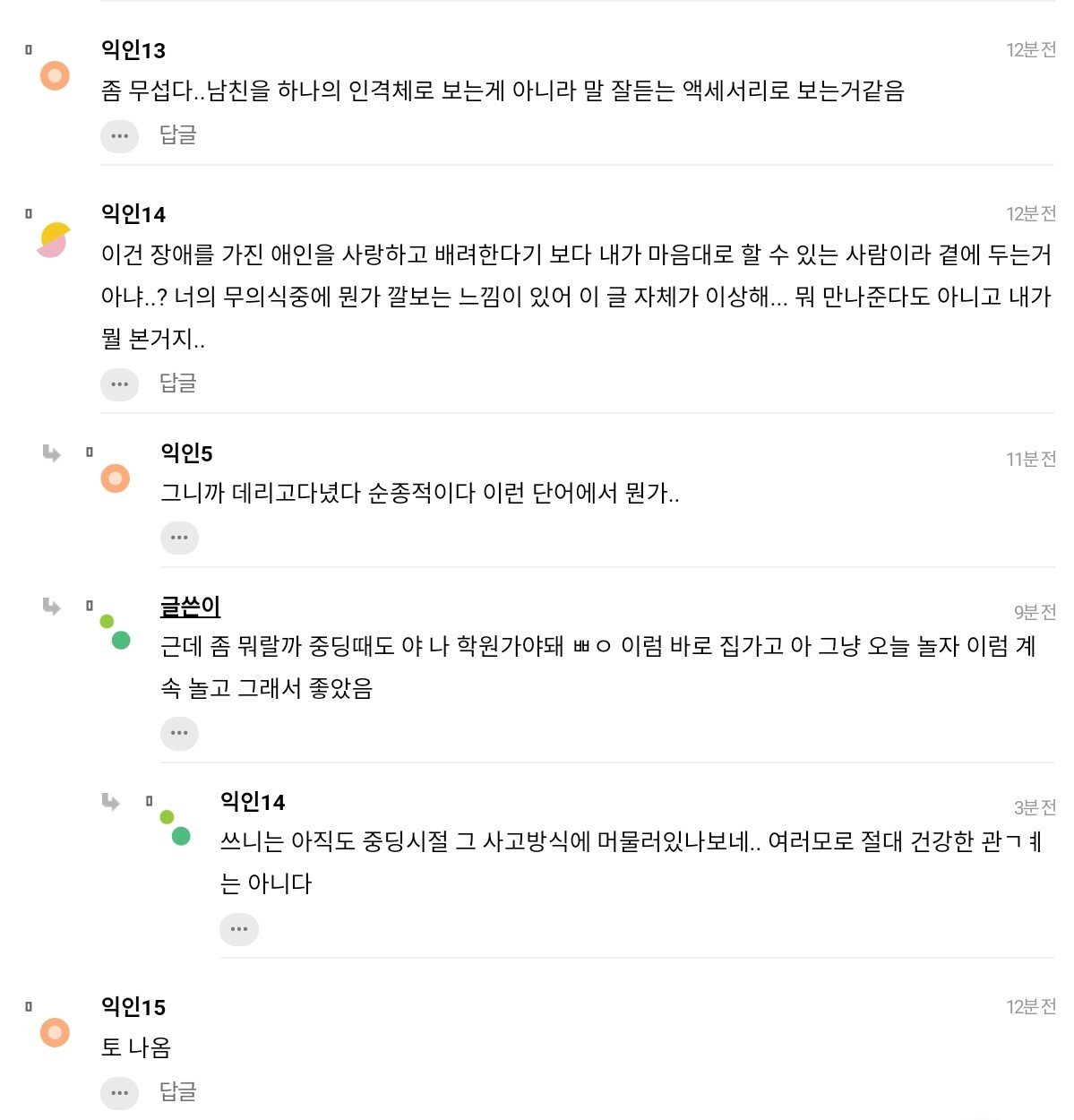Open more options under 익인14's top-level comment
Image resolution: width=1074 pixels, height=1120 pixels.
tap(119, 384)
